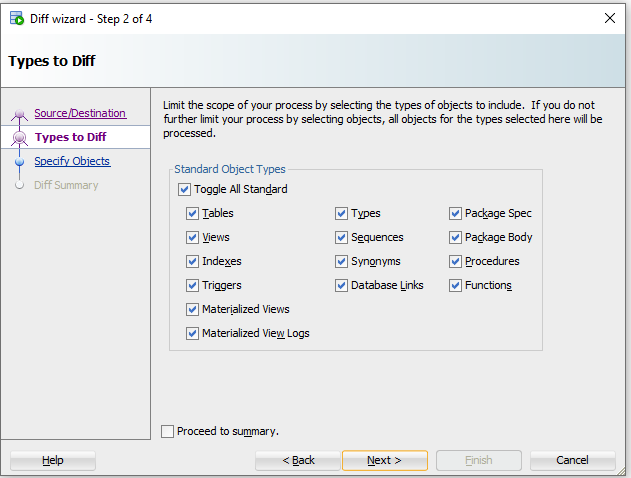Deselect Materialized View Logs
Image resolution: width=631 pixels, height=478 pixels.
click(x=192, y=333)
